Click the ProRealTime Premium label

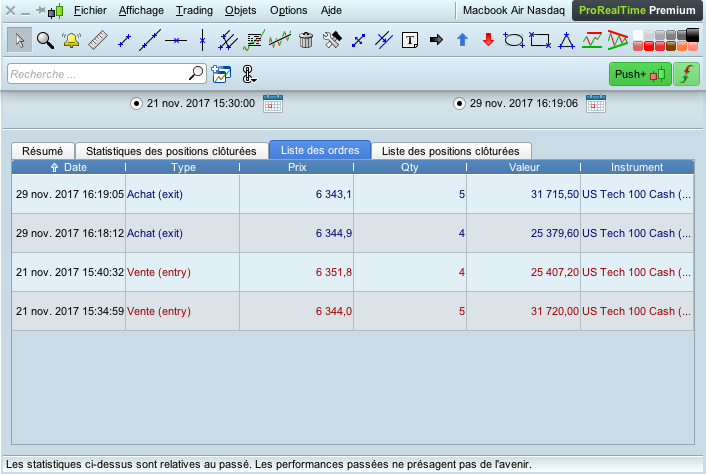[637, 10]
